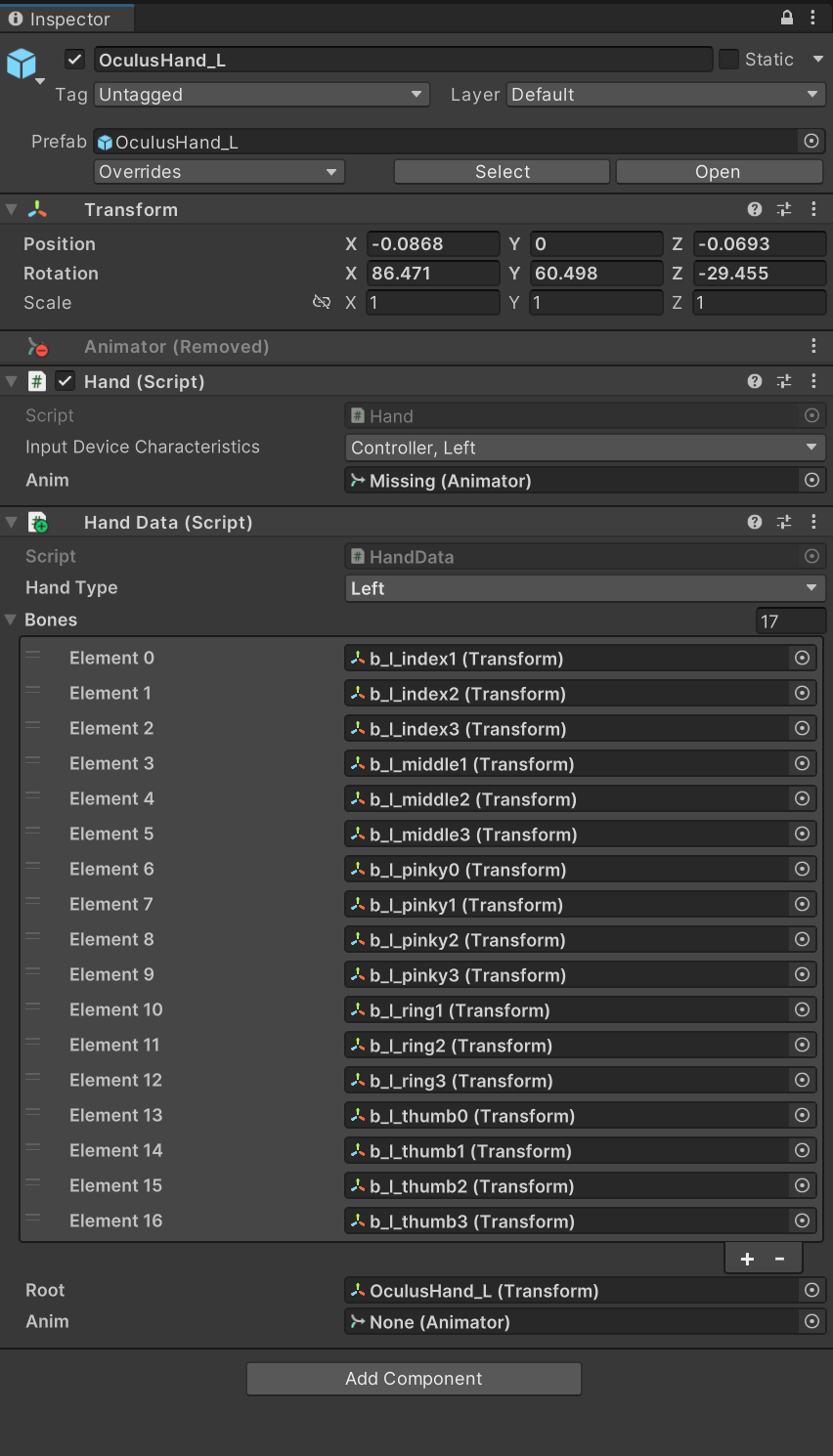This screenshot has height=1456, width=833.
Task: Edit the Bones array size 17
Action: [791, 621]
